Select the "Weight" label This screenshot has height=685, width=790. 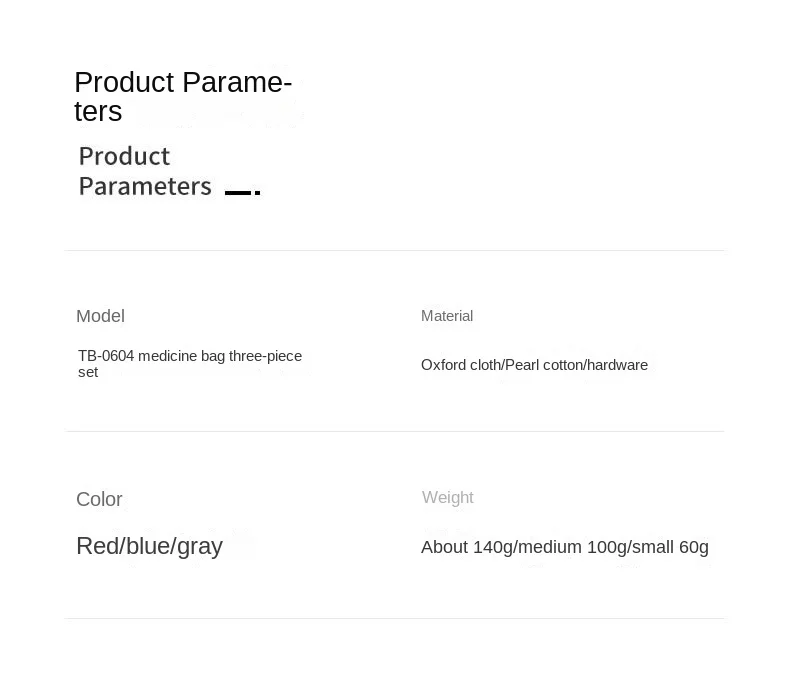click(x=447, y=498)
